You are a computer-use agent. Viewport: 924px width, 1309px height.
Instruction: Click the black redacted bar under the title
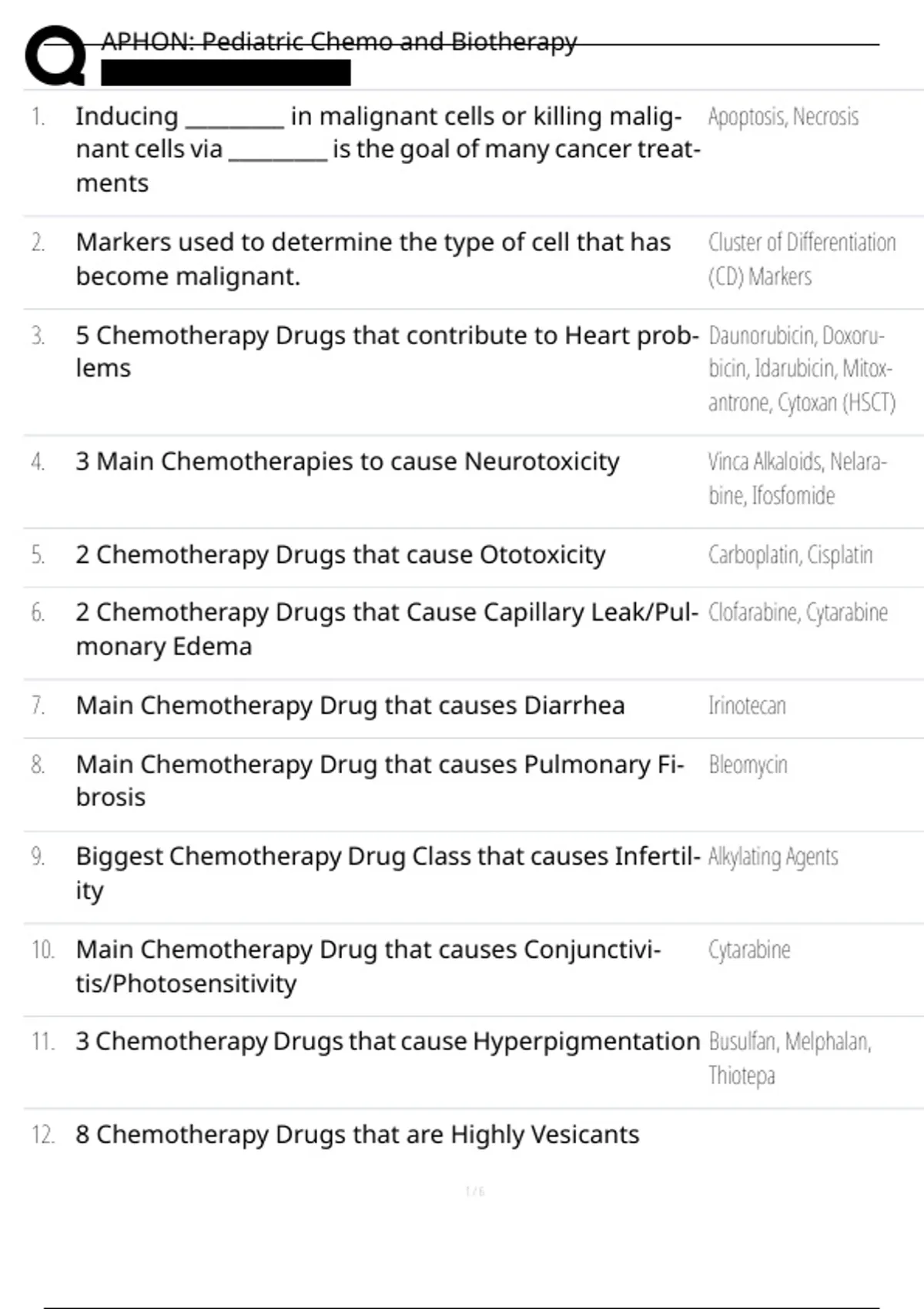point(226,73)
